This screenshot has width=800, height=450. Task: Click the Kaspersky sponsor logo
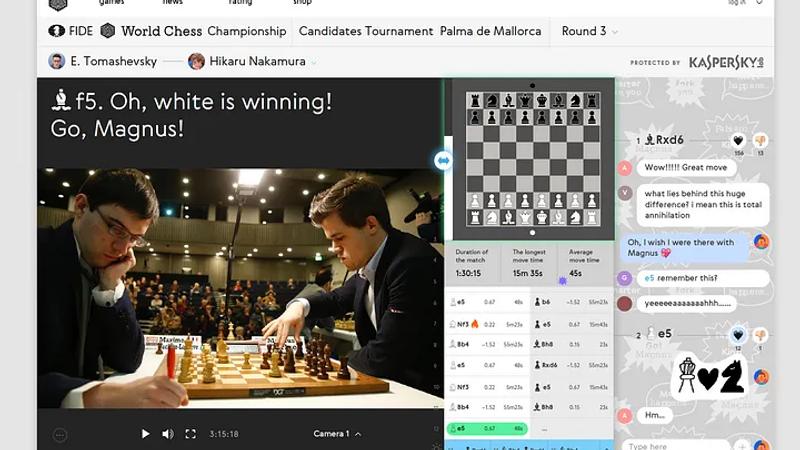(x=726, y=62)
